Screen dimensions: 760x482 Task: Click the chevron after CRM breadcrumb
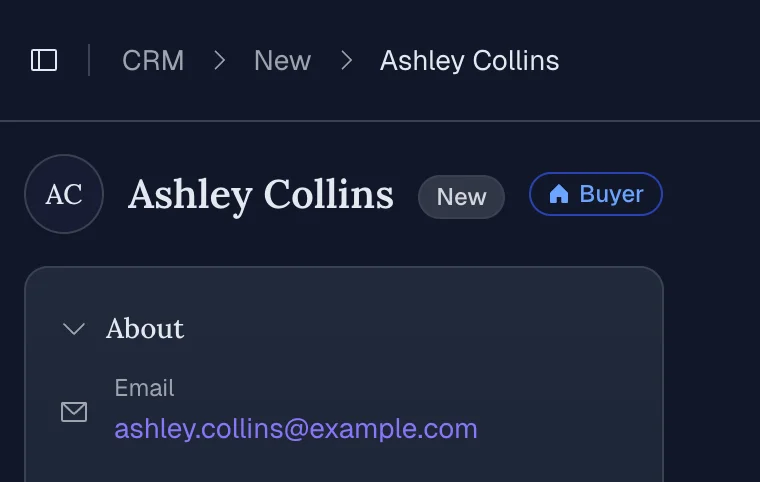point(219,61)
